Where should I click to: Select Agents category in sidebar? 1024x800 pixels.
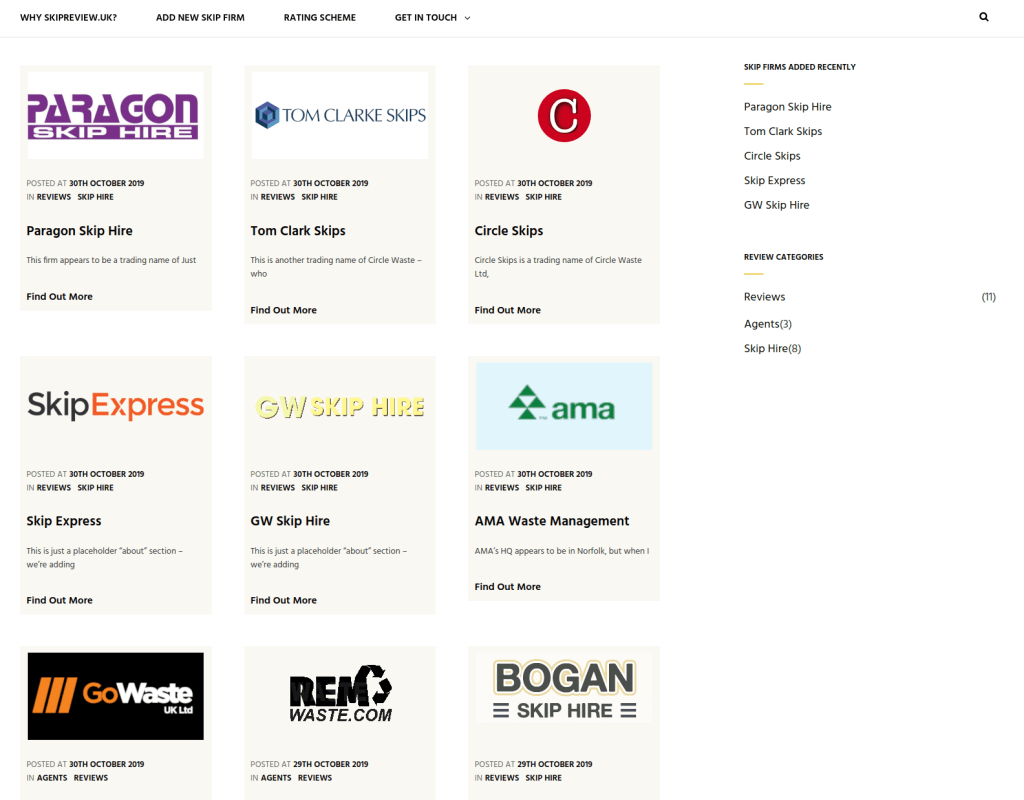click(x=761, y=324)
